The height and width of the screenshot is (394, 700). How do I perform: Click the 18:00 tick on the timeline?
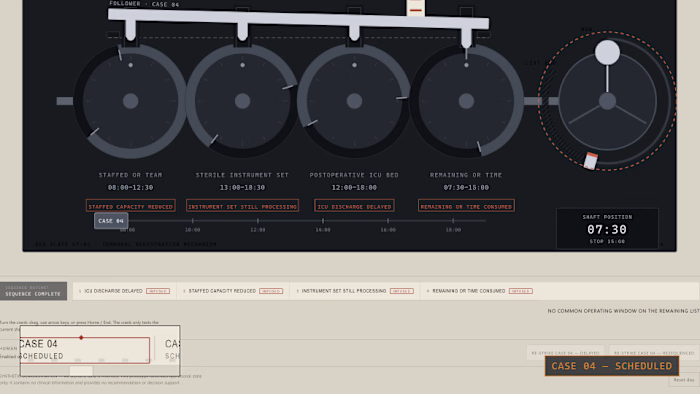click(x=453, y=221)
